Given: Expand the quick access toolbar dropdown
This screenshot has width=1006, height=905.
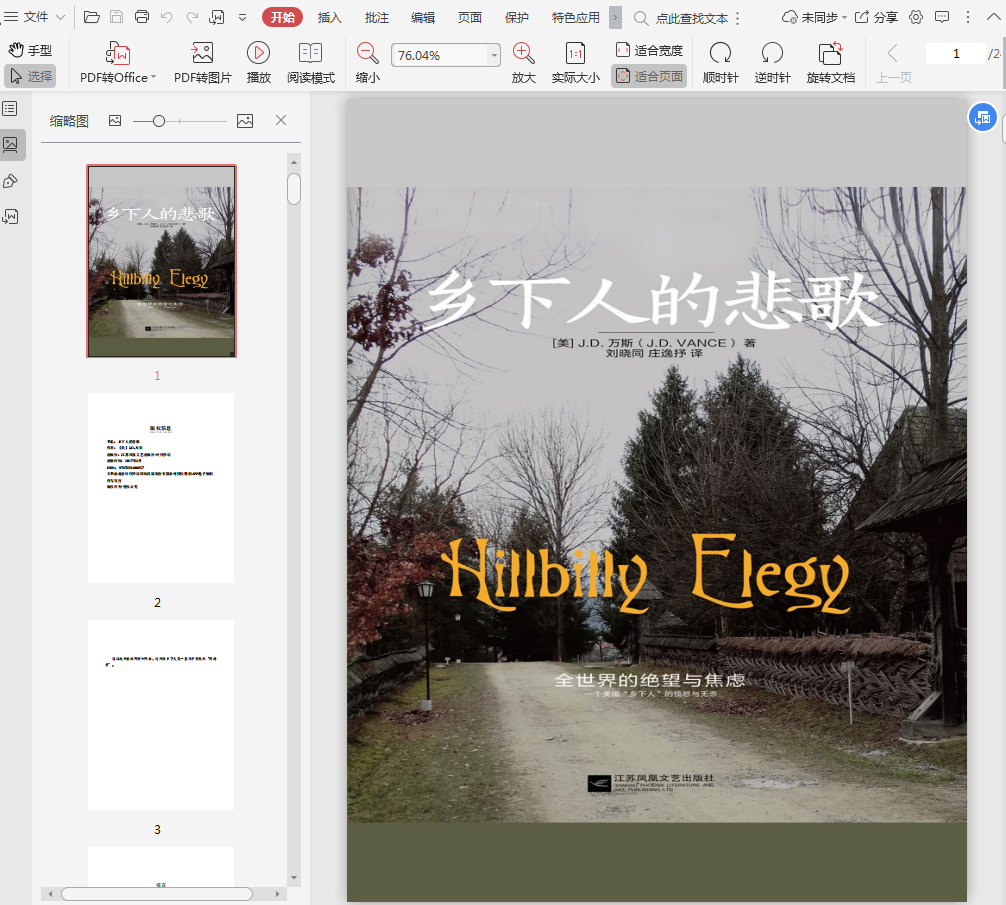Looking at the screenshot, I should point(243,18).
